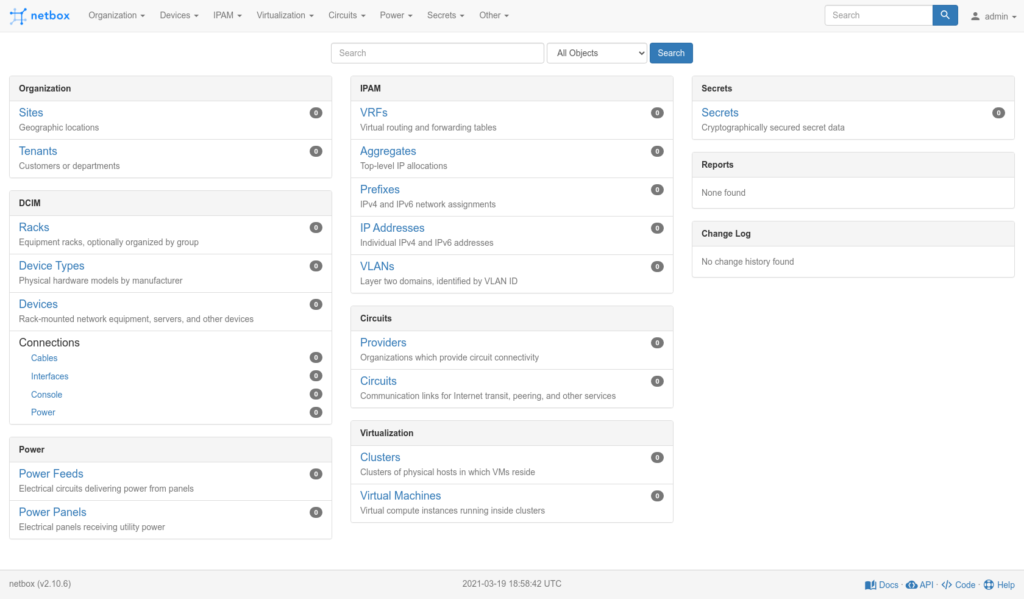The height and width of the screenshot is (599, 1024).
Task: Click the main search input field
Action: 437,53
